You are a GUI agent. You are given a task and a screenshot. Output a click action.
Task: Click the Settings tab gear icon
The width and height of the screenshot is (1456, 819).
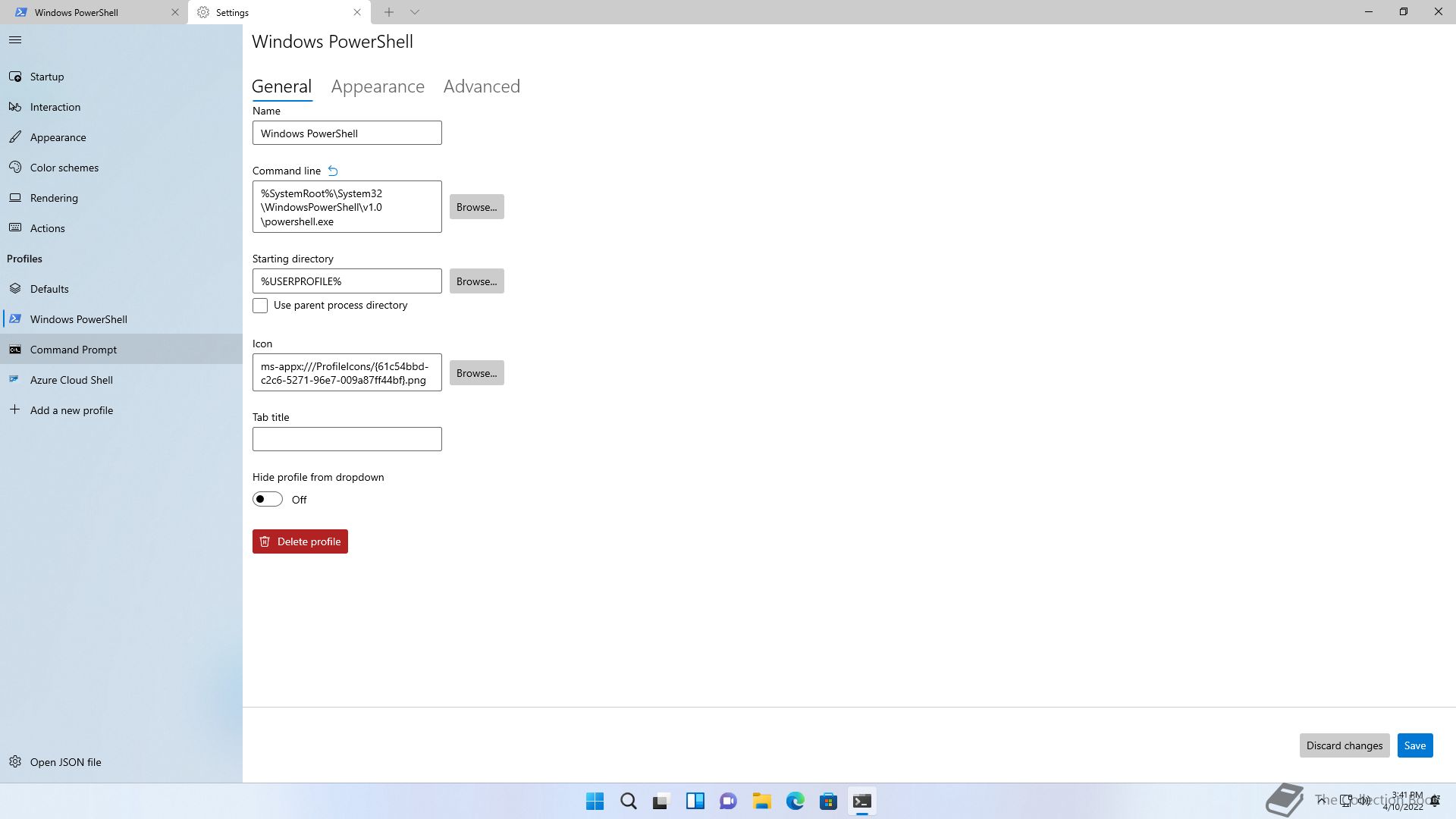(x=203, y=12)
